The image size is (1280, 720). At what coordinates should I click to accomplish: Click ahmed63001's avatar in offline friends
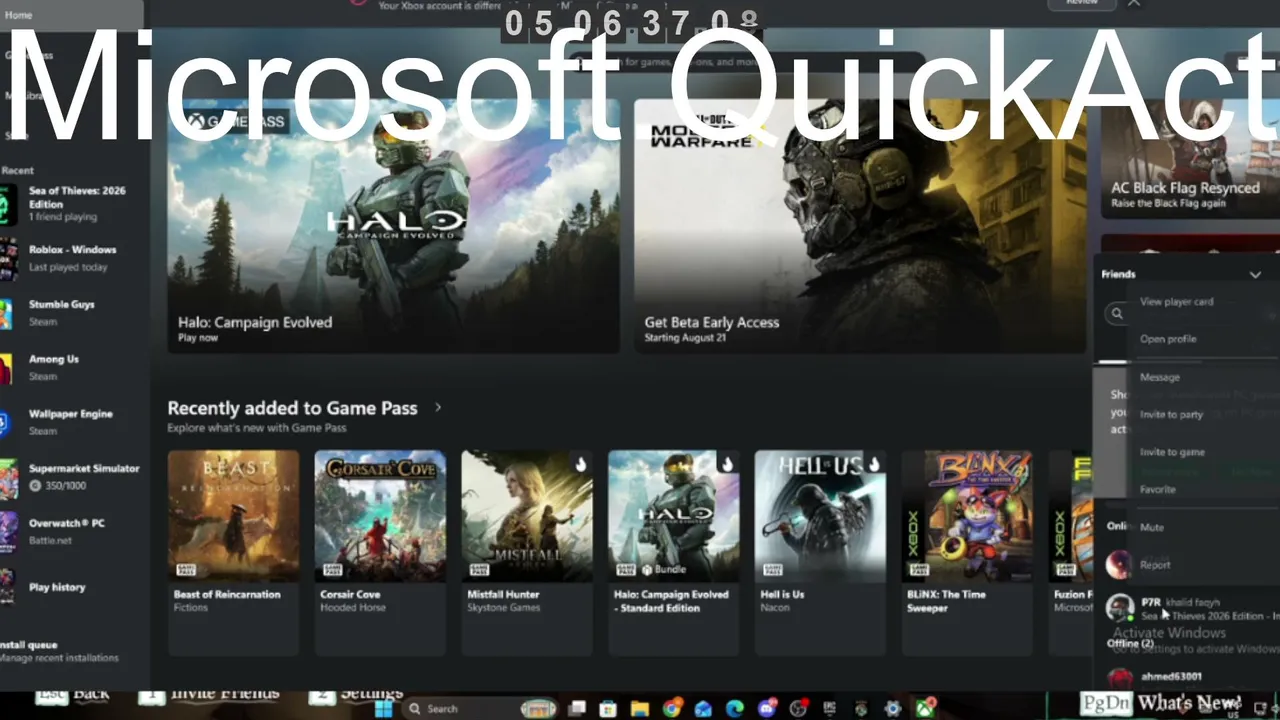(1120, 678)
